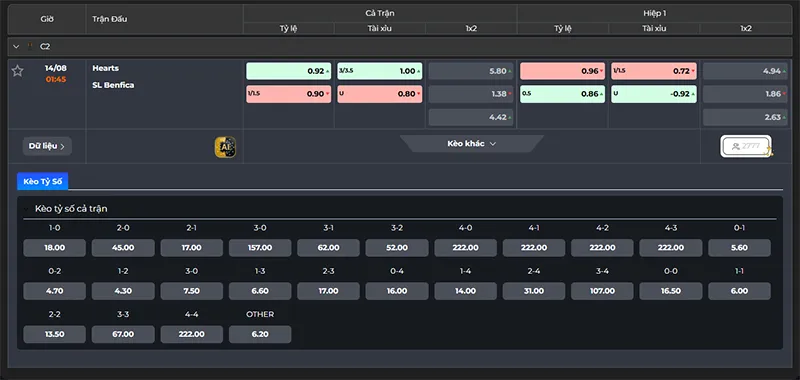Select the 17.00 odds under 2-3

[329, 291]
